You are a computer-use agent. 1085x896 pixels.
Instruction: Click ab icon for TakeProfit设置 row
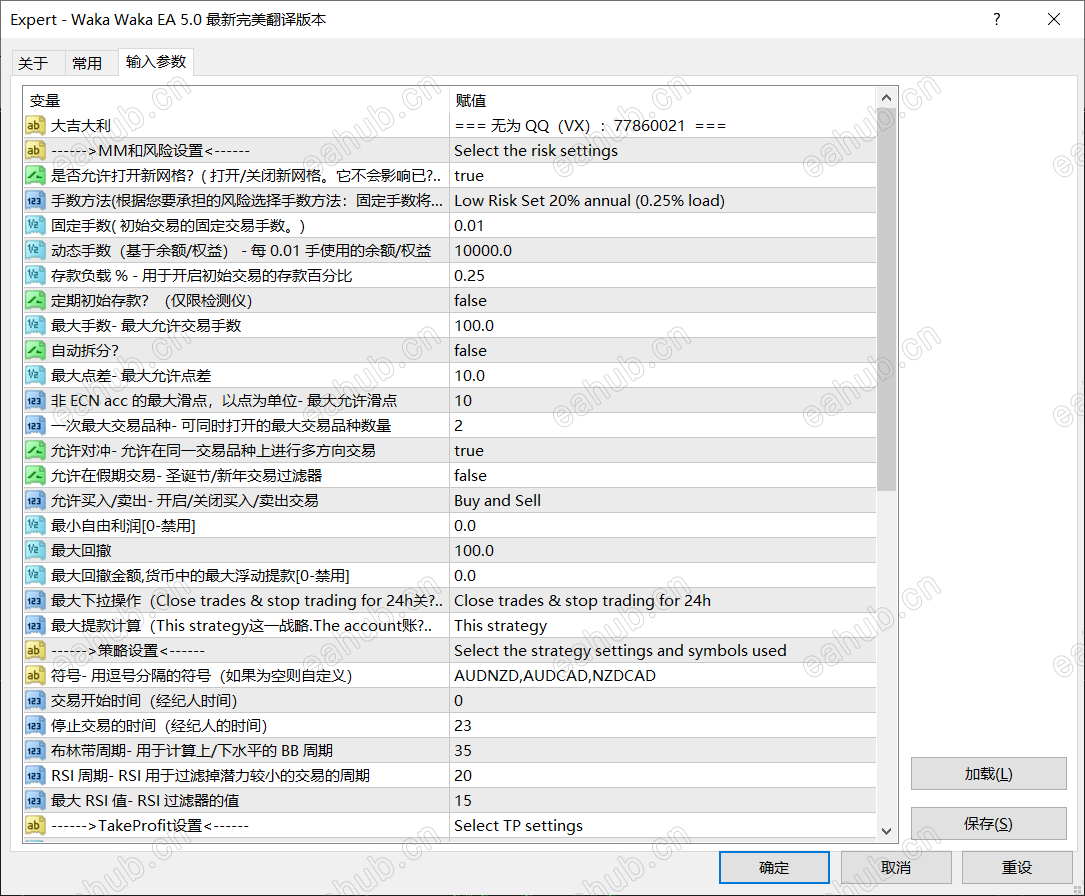tap(35, 825)
